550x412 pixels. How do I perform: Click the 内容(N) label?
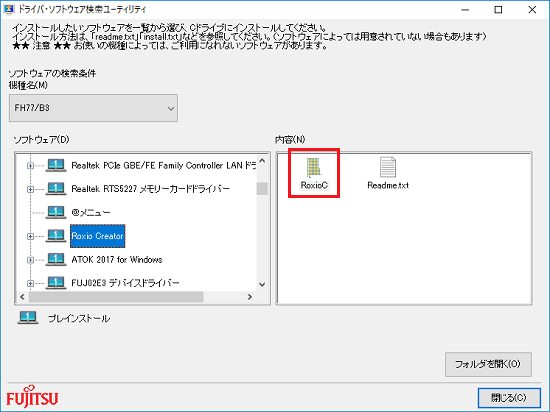tap(290, 140)
